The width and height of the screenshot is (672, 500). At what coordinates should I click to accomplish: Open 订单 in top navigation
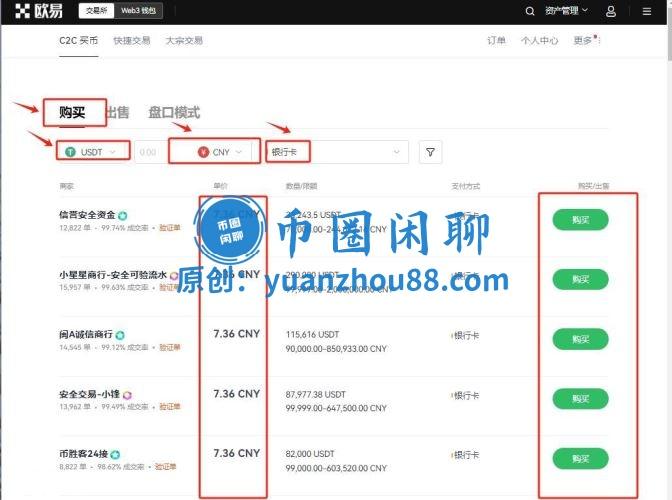[496, 41]
